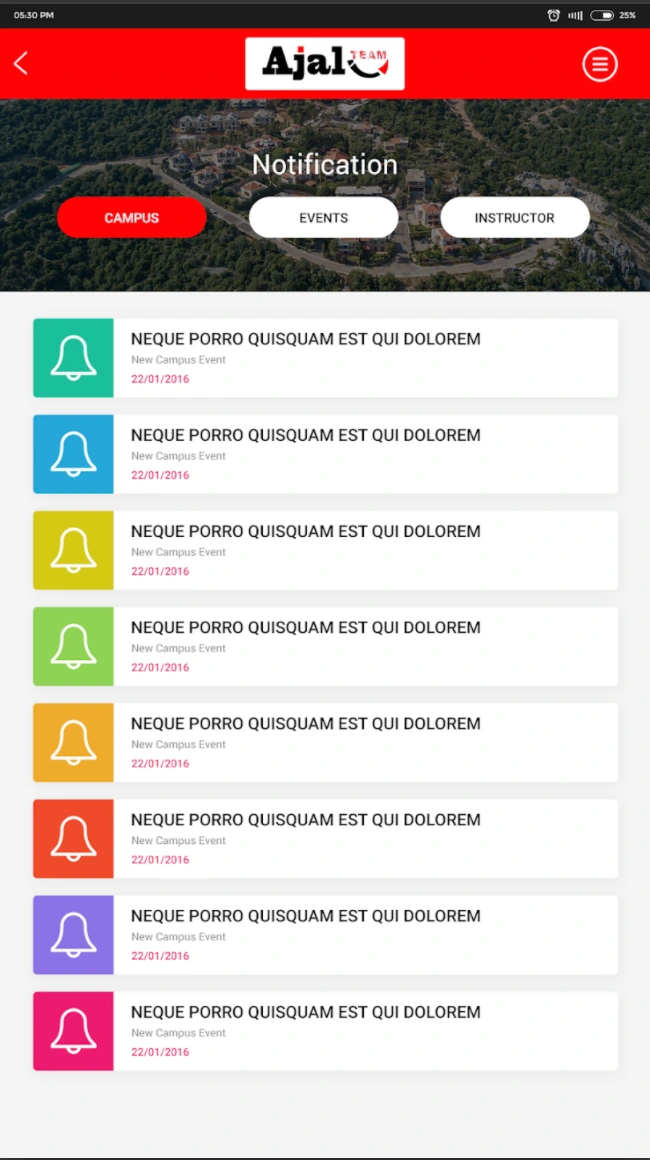This screenshot has height=1160, width=650.
Task: Click the title text in the orange bell row
Action: 305,724
